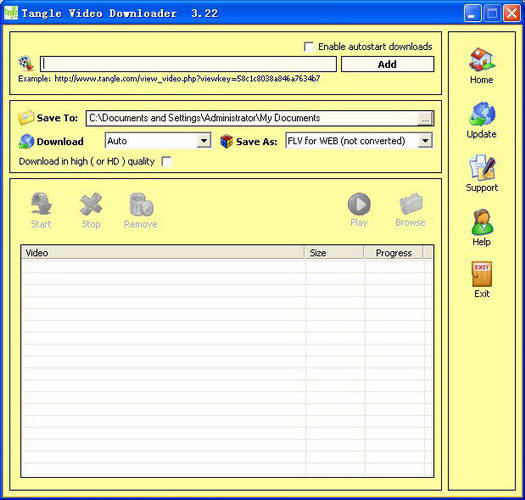The image size is (525, 500).
Task: Maximize the Tangle Video Downloader window
Action: point(492,13)
